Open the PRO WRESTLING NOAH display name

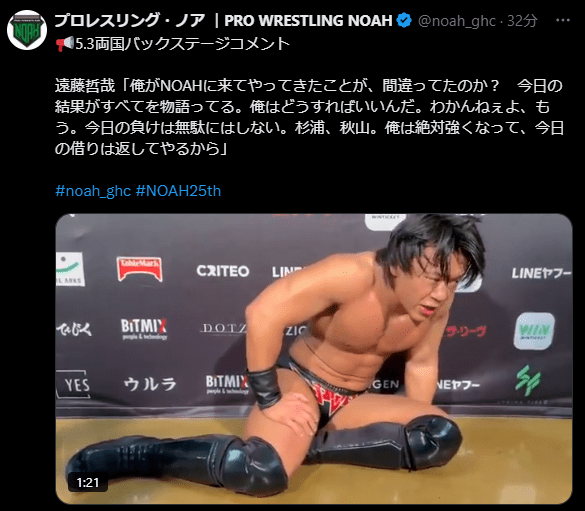[223, 21]
